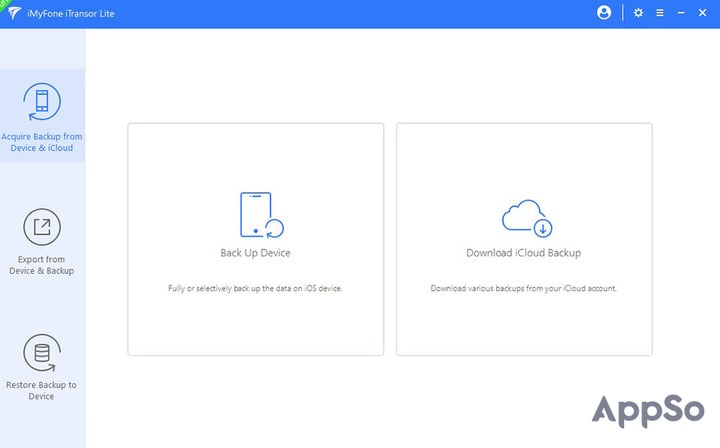
Task: Click the "iMyFone iTransor Lite" window title
Action: pos(71,13)
